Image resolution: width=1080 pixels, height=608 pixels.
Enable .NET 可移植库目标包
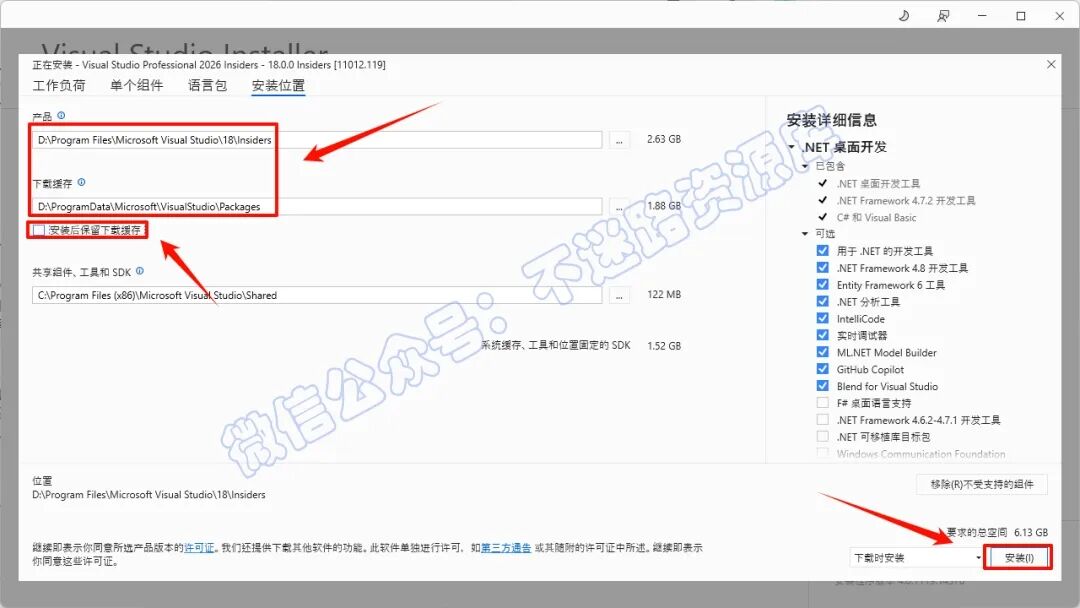[x=822, y=437]
